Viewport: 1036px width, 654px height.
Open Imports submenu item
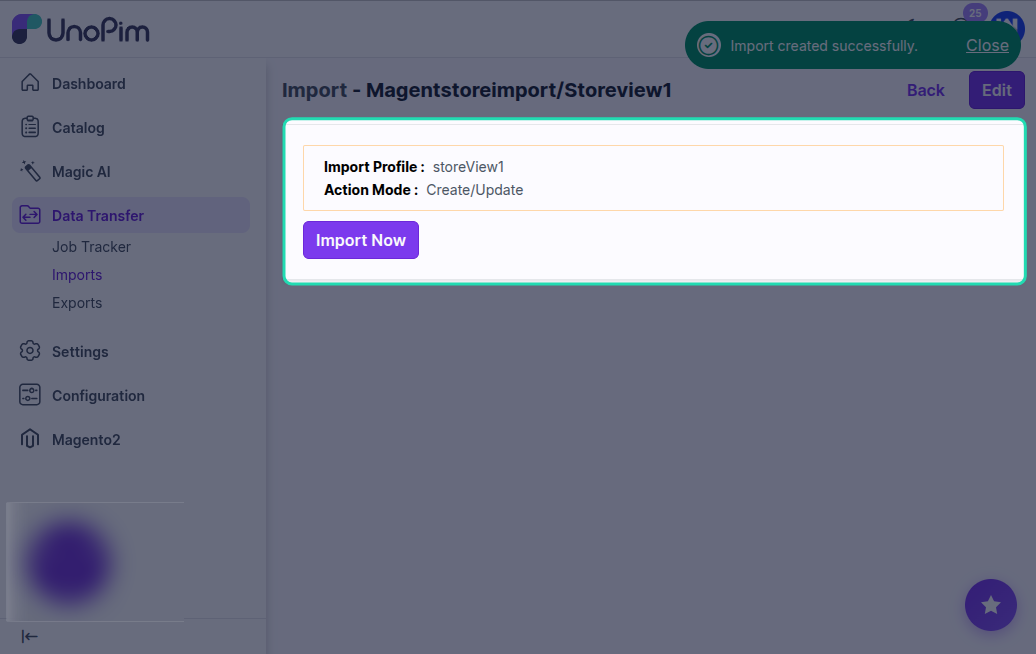pyautogui.click(x=77, y=275)
